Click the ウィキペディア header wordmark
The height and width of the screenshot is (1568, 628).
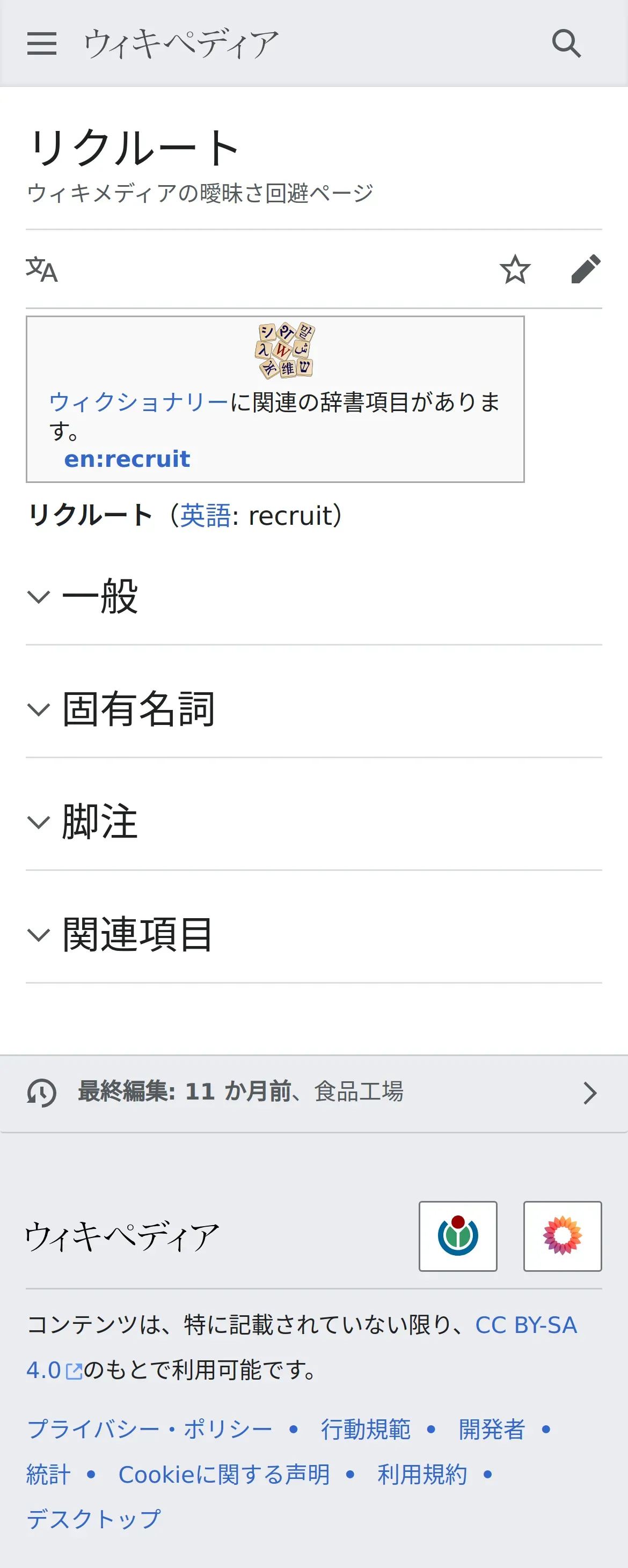coord(181,44)
